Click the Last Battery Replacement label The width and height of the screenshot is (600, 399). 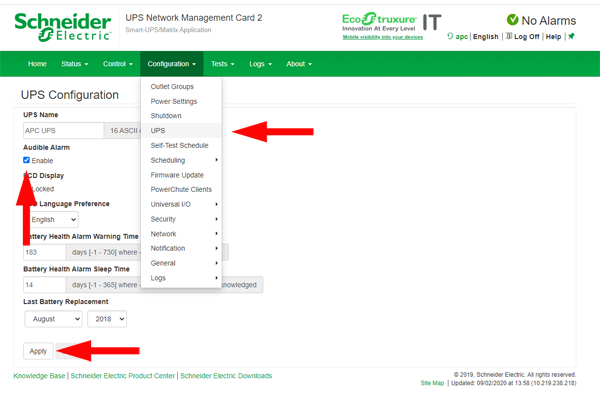pos(66,301)
